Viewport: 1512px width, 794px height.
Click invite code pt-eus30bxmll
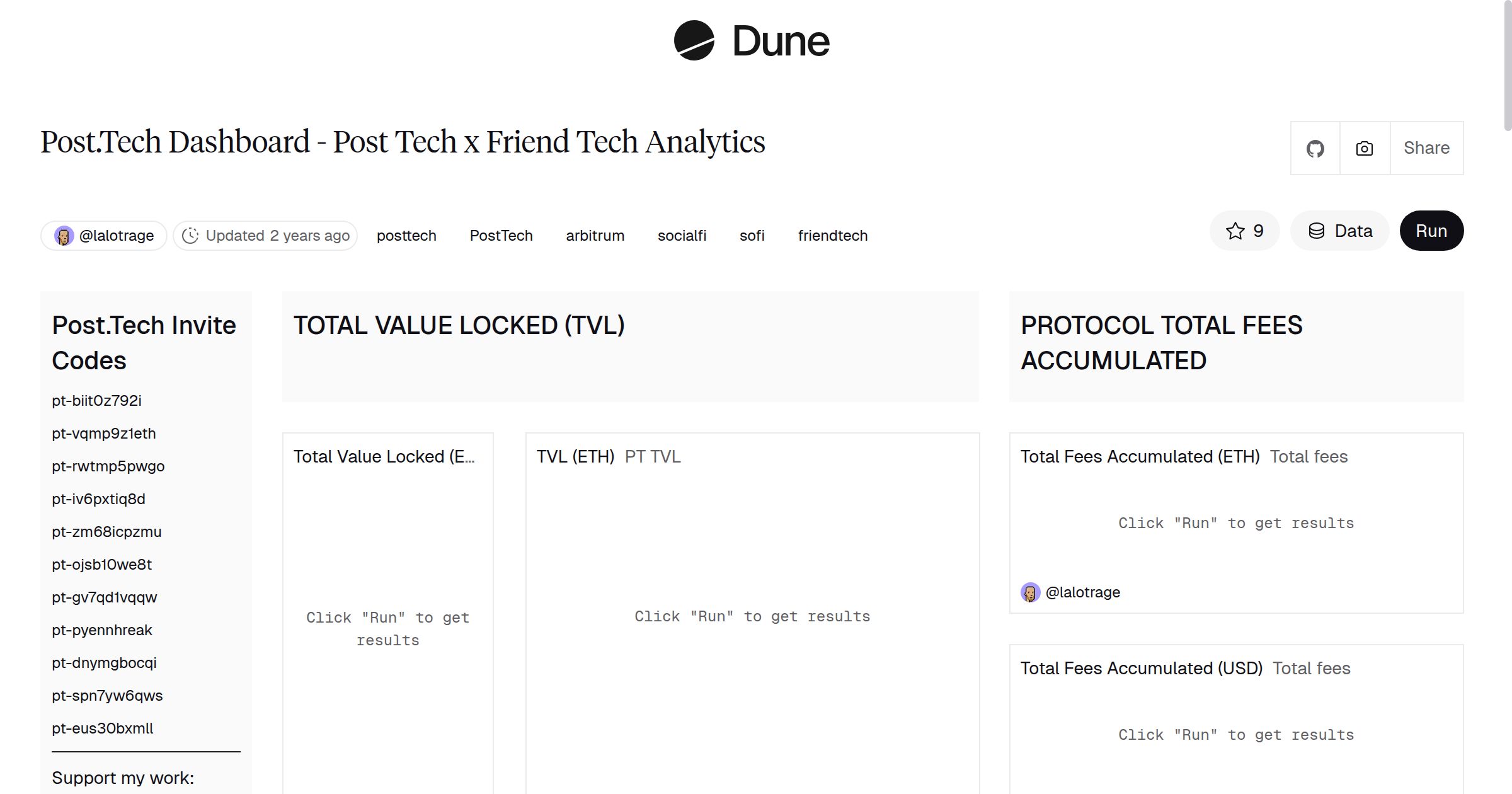coord(103,728)
